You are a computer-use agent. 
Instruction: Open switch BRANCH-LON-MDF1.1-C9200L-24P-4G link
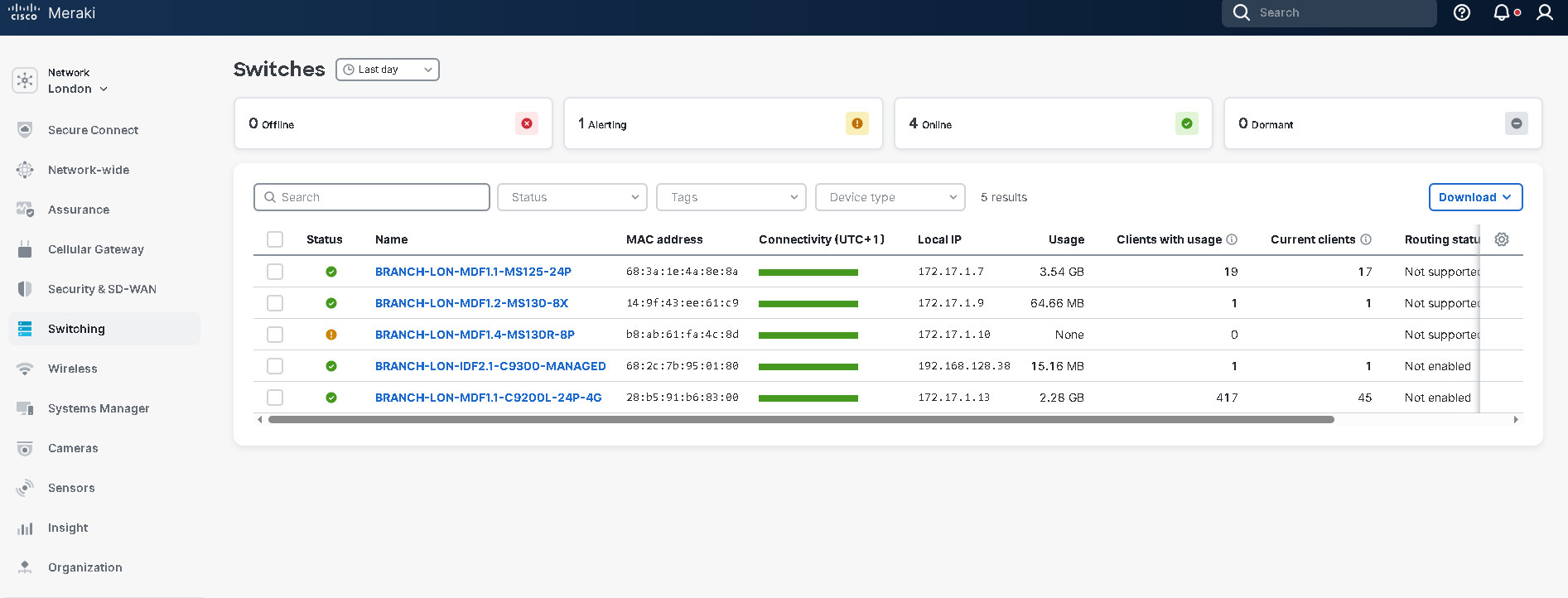[x=489, y=398]
